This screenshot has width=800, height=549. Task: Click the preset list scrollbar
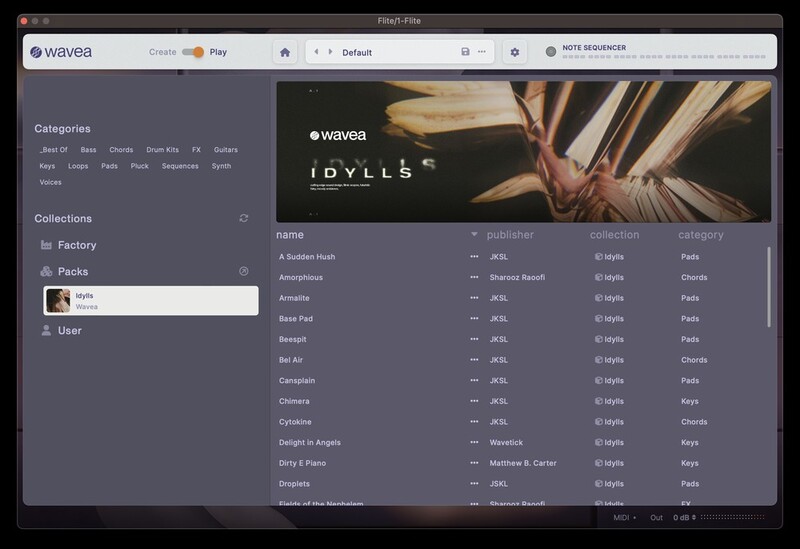point(768,287)
